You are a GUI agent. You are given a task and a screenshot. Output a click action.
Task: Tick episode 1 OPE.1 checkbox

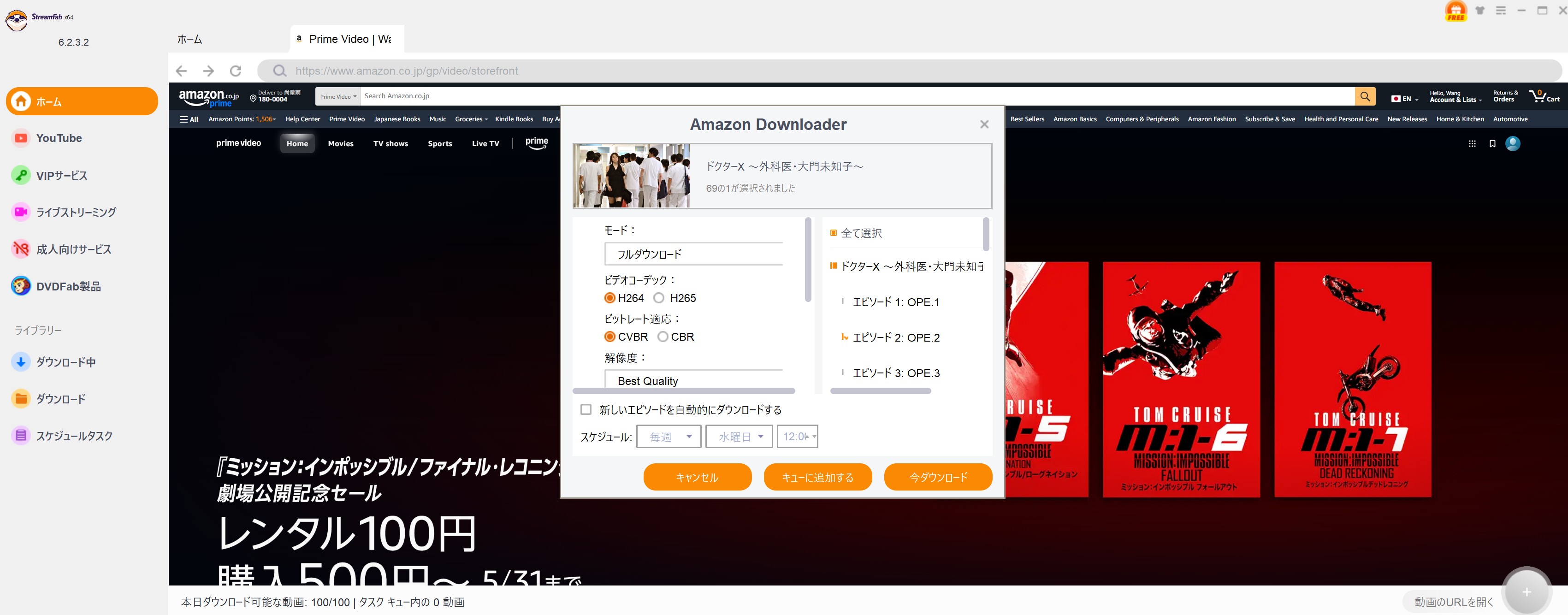coord(842,302)
